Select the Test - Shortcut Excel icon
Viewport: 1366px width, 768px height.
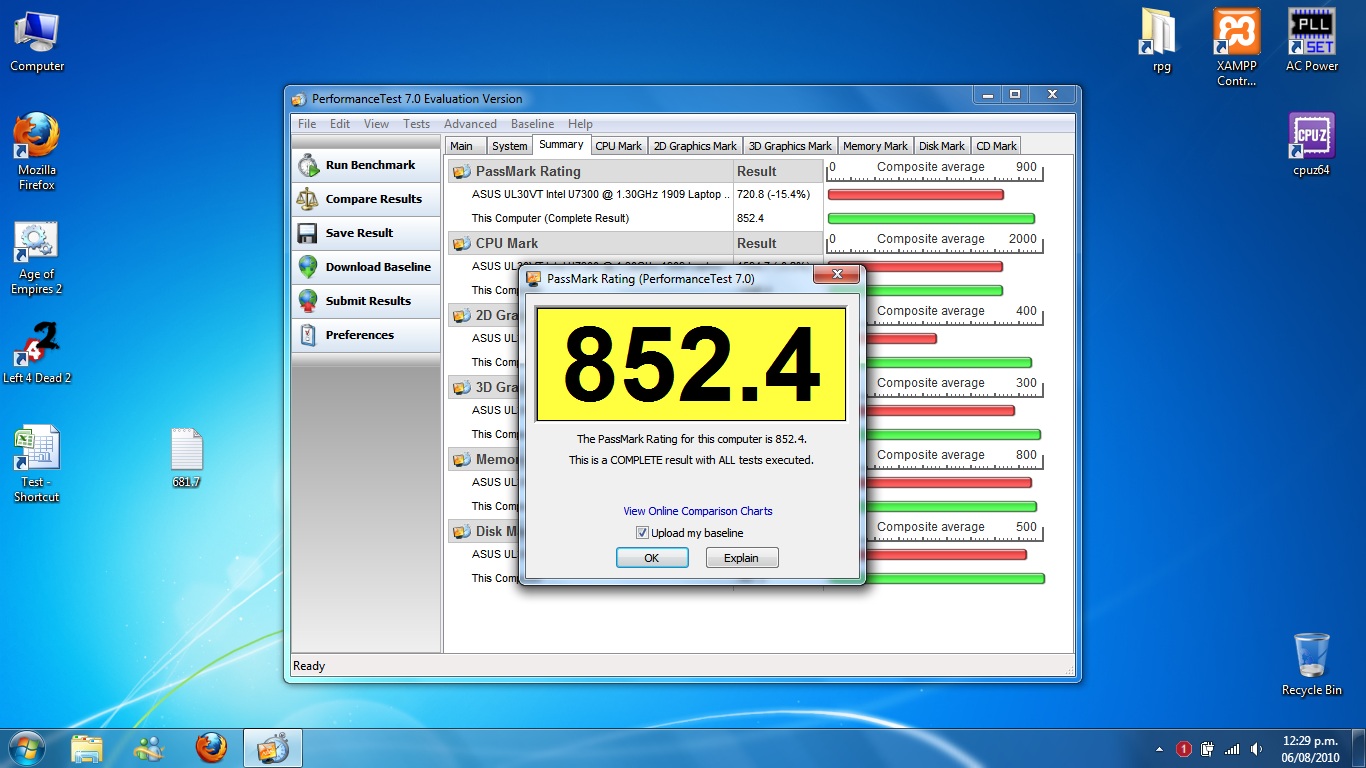(37, 464)
